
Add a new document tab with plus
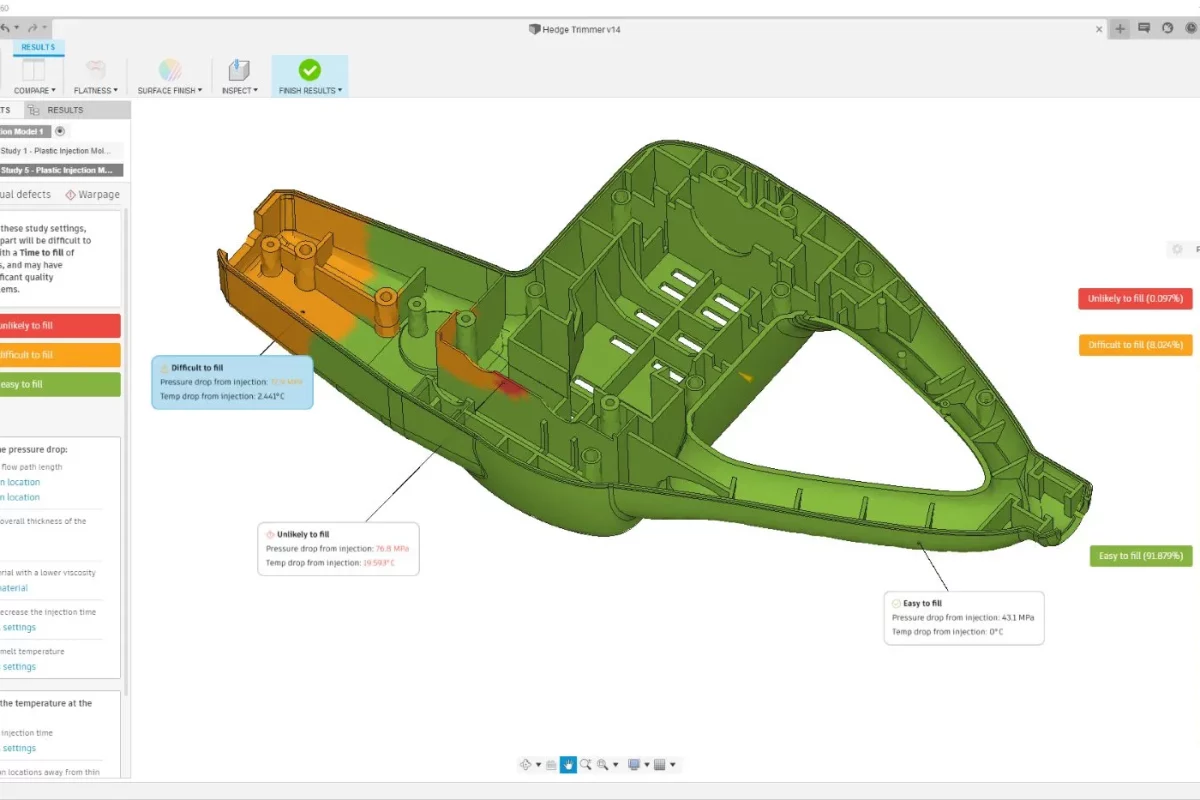(1120, 29)
